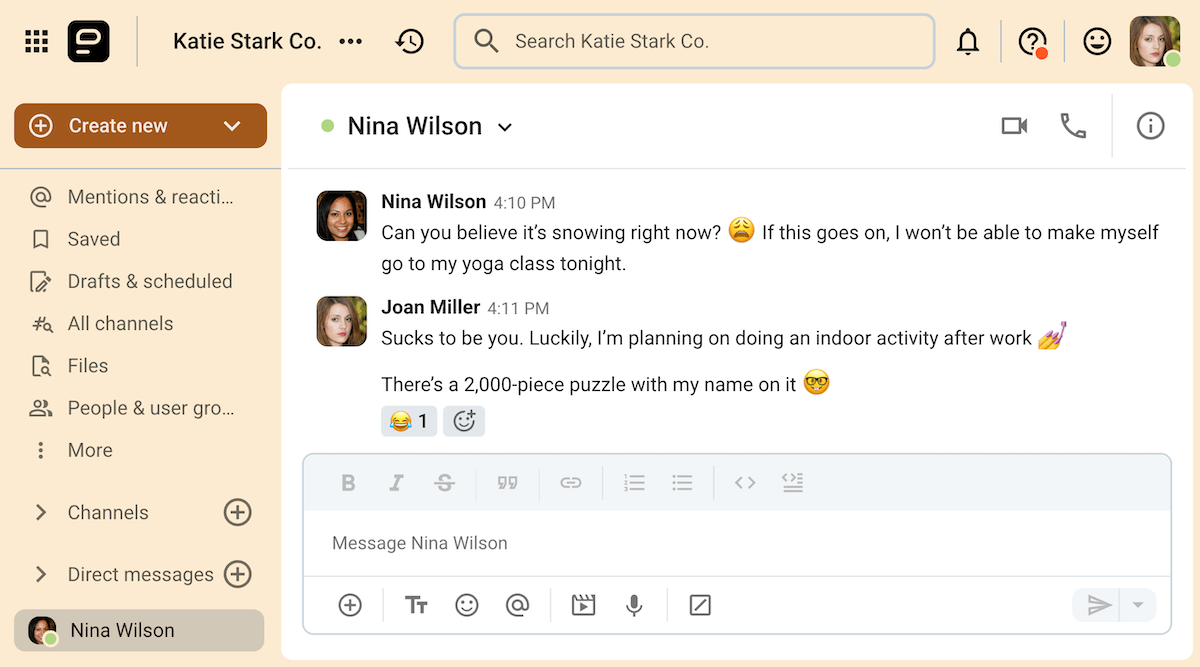This screenshot has width=1200, height=667.
Task: Toggle italic formatting in composer
Action: point(396,483)
